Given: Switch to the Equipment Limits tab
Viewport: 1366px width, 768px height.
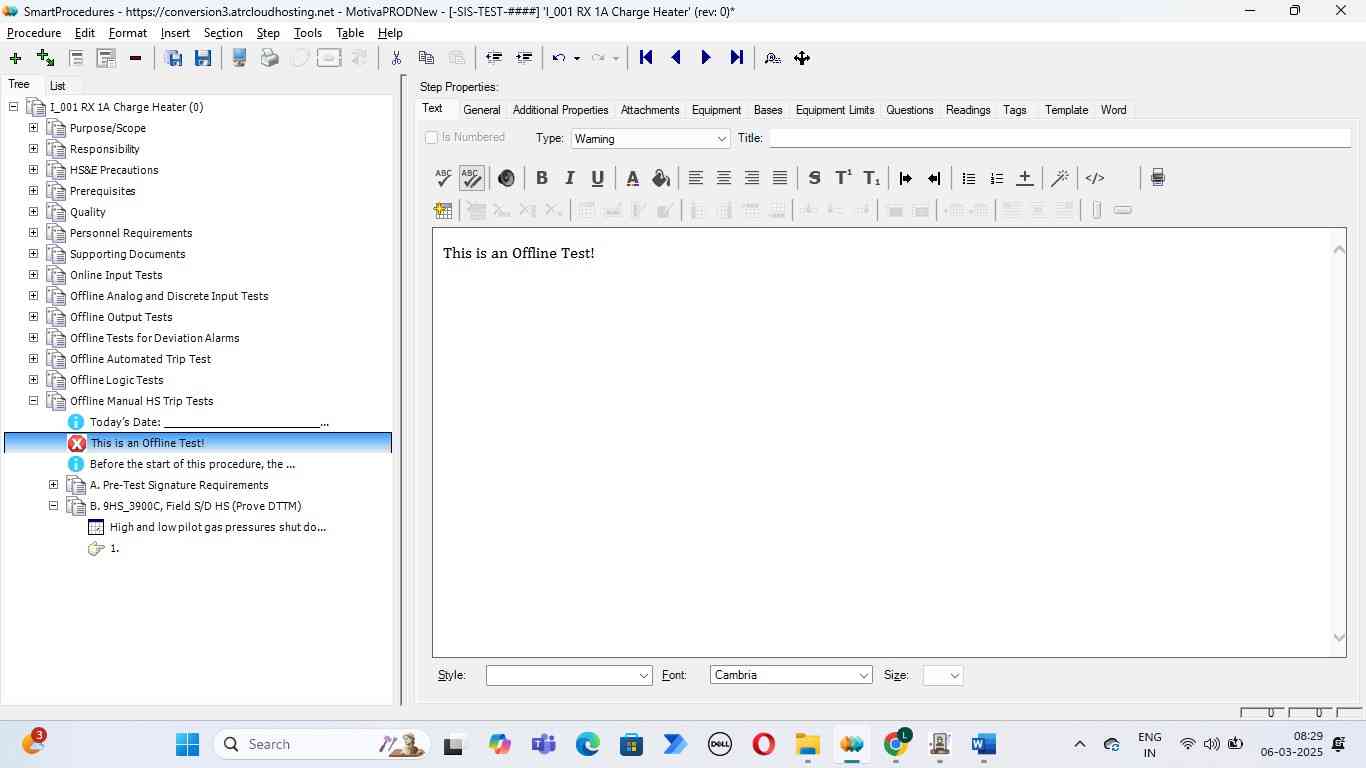Looking at the screenshot, I should (835, 110).
